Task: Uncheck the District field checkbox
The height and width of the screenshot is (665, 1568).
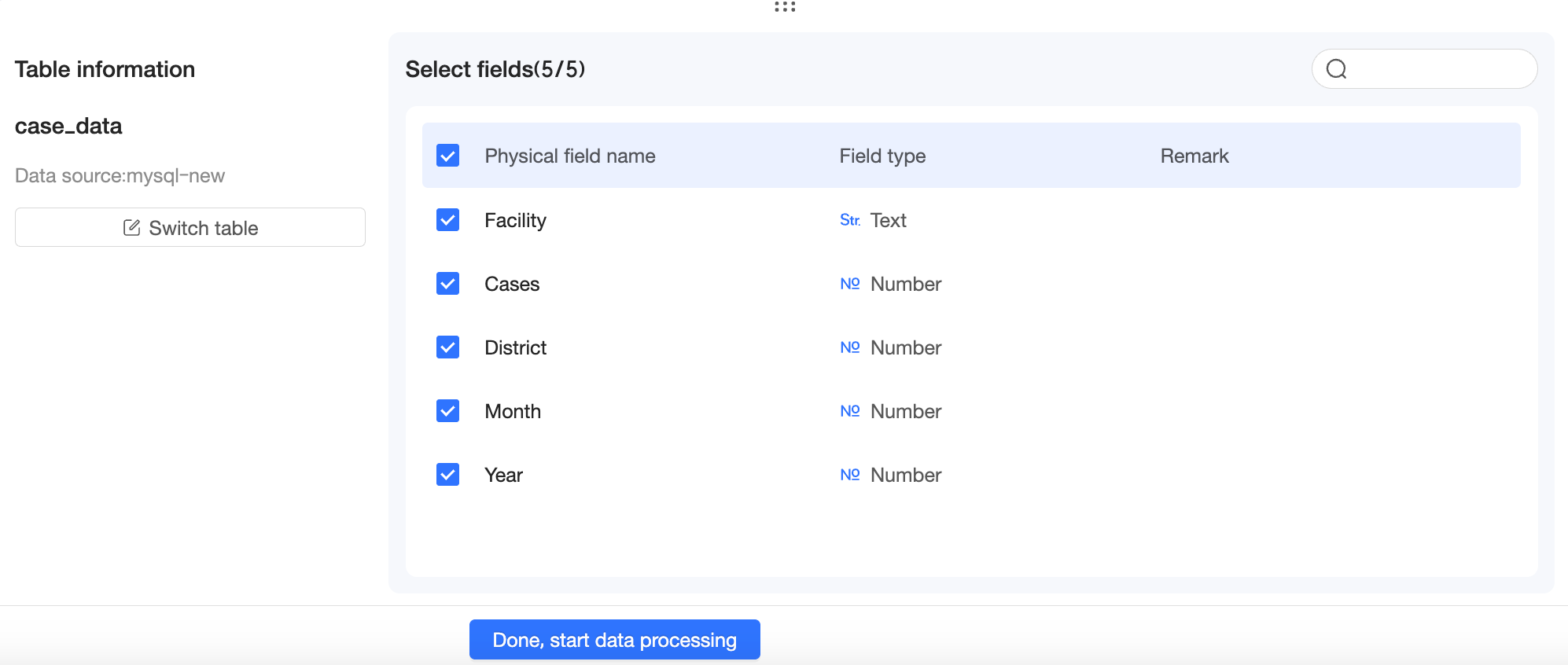Action: 447,347
